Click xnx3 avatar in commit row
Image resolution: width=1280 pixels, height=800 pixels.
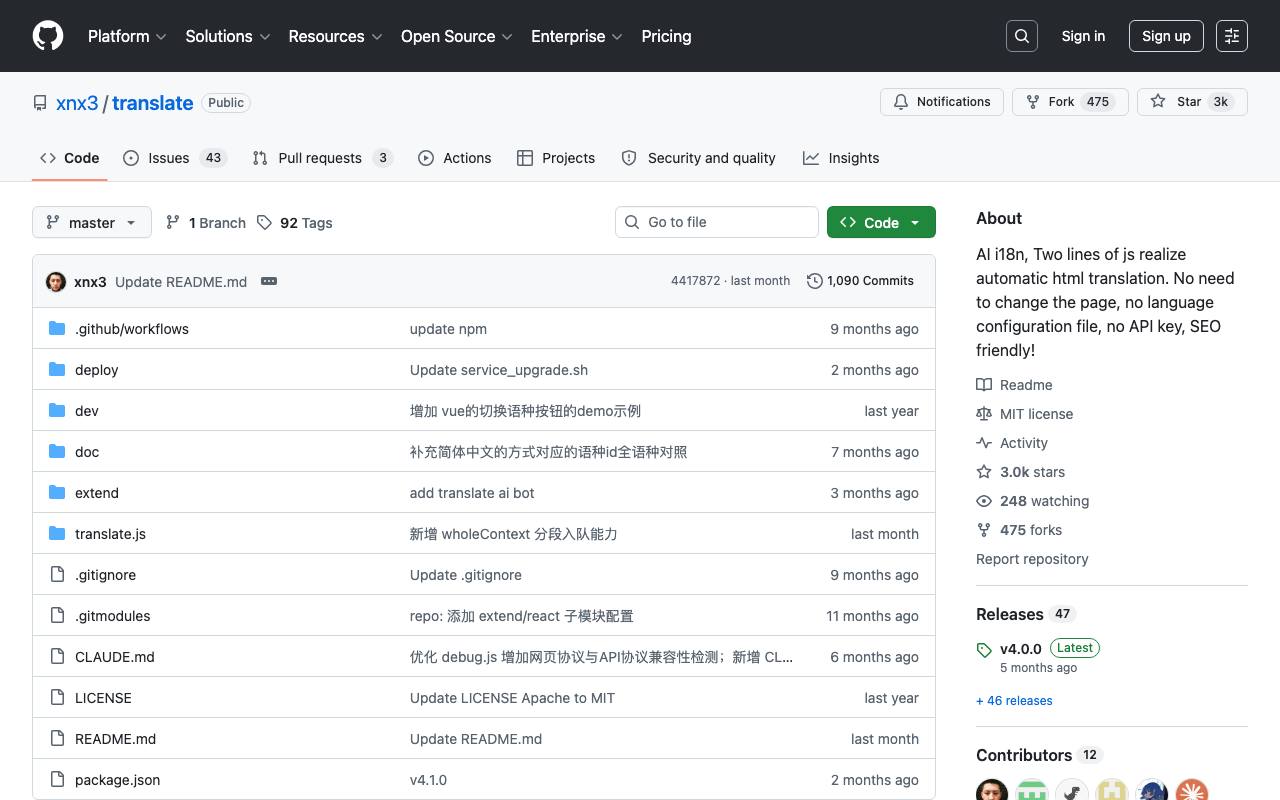tap(56, 281)
